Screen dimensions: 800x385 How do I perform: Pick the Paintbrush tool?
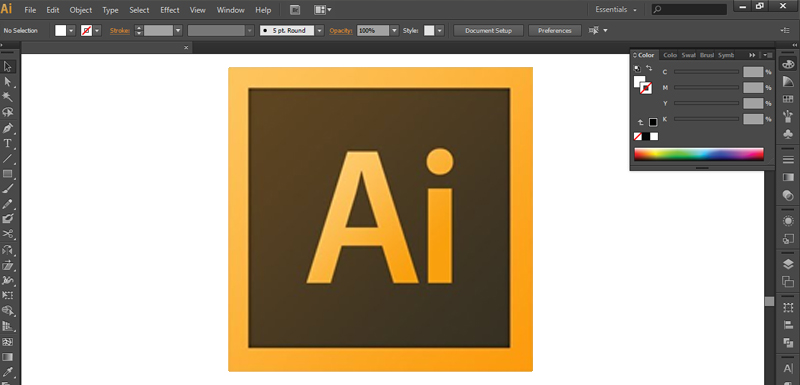point(8,189)
